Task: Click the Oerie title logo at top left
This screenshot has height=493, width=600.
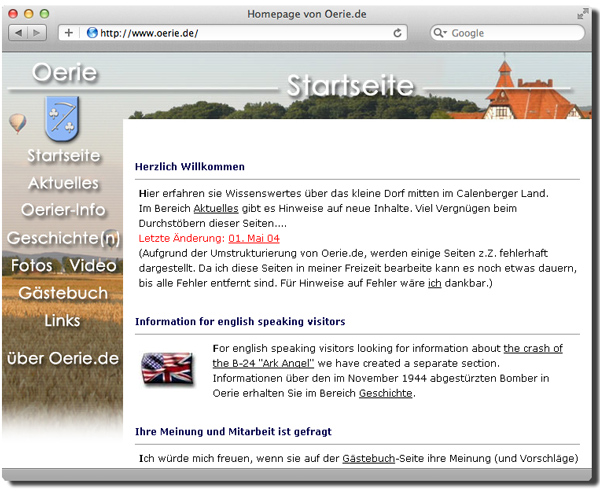Action: [x=65, y=72]
